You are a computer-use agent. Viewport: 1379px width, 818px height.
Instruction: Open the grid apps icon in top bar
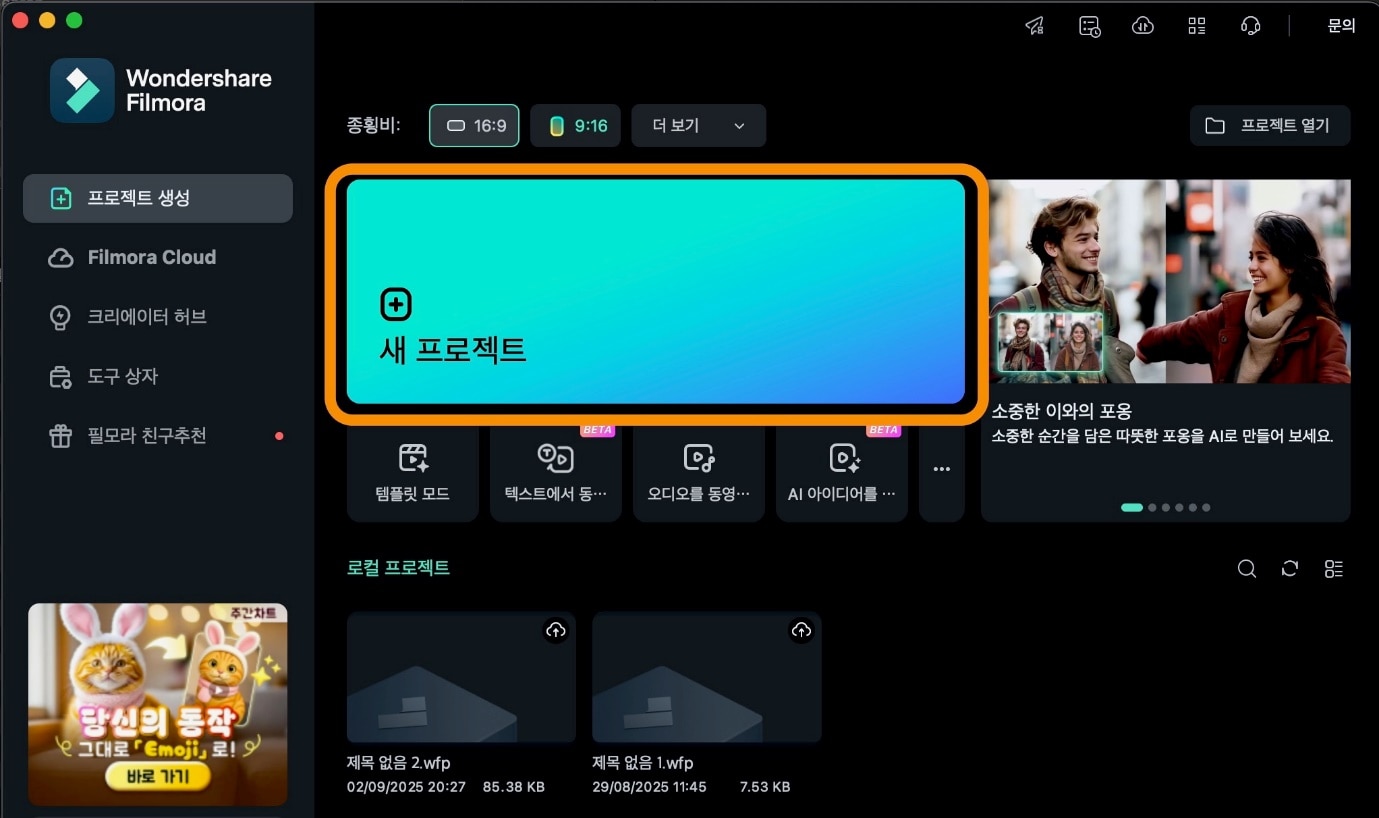pos(1197,26)
